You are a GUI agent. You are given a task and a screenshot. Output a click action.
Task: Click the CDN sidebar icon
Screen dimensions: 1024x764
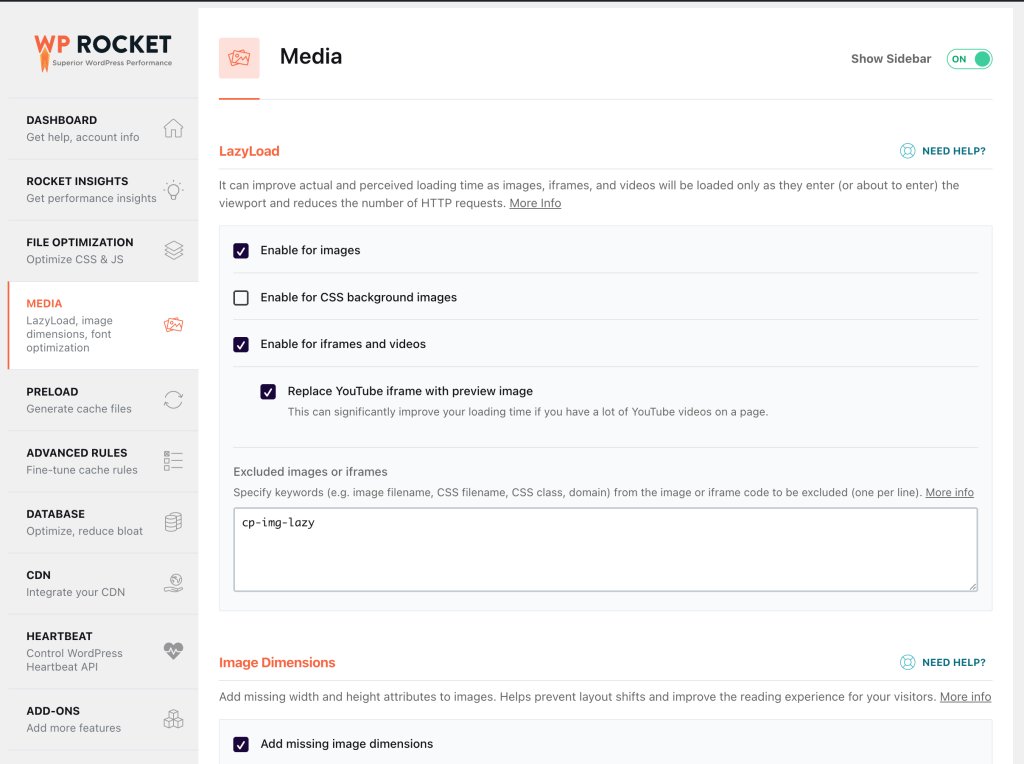173,583
